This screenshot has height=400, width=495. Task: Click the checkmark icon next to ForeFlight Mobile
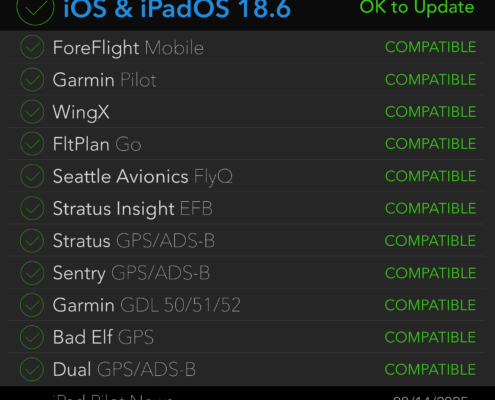32,47
